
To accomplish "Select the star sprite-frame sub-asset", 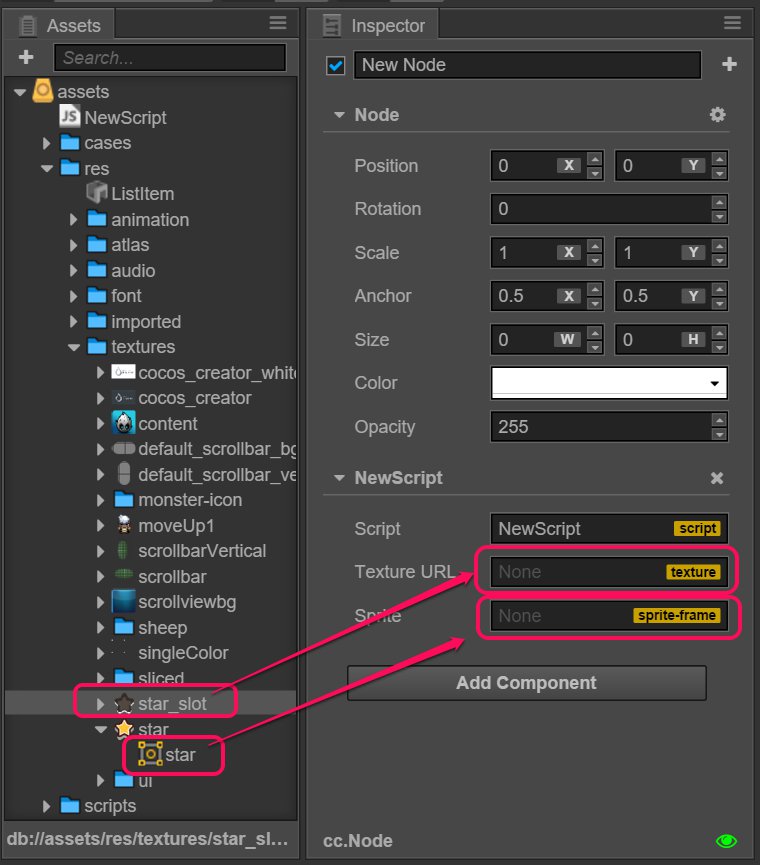I will (x=150, y=755).
